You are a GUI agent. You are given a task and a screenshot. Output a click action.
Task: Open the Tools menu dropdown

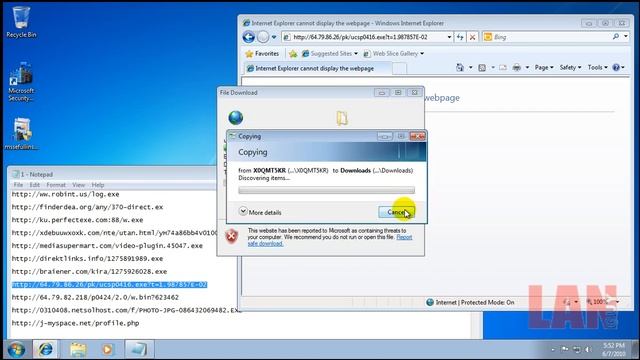point(597,67)
